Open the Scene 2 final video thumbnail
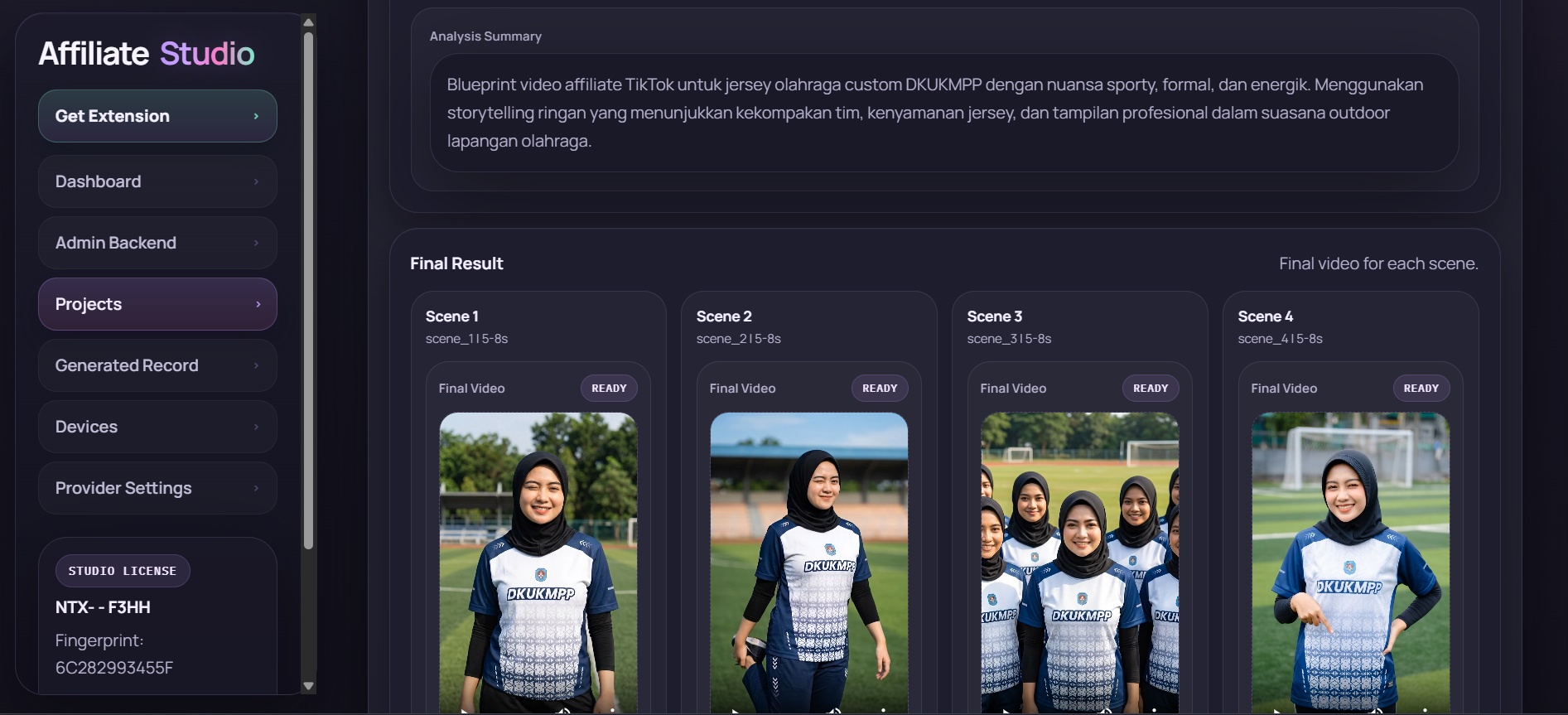The height and width of the screenshot is (715, 1568). coord(809,563)
